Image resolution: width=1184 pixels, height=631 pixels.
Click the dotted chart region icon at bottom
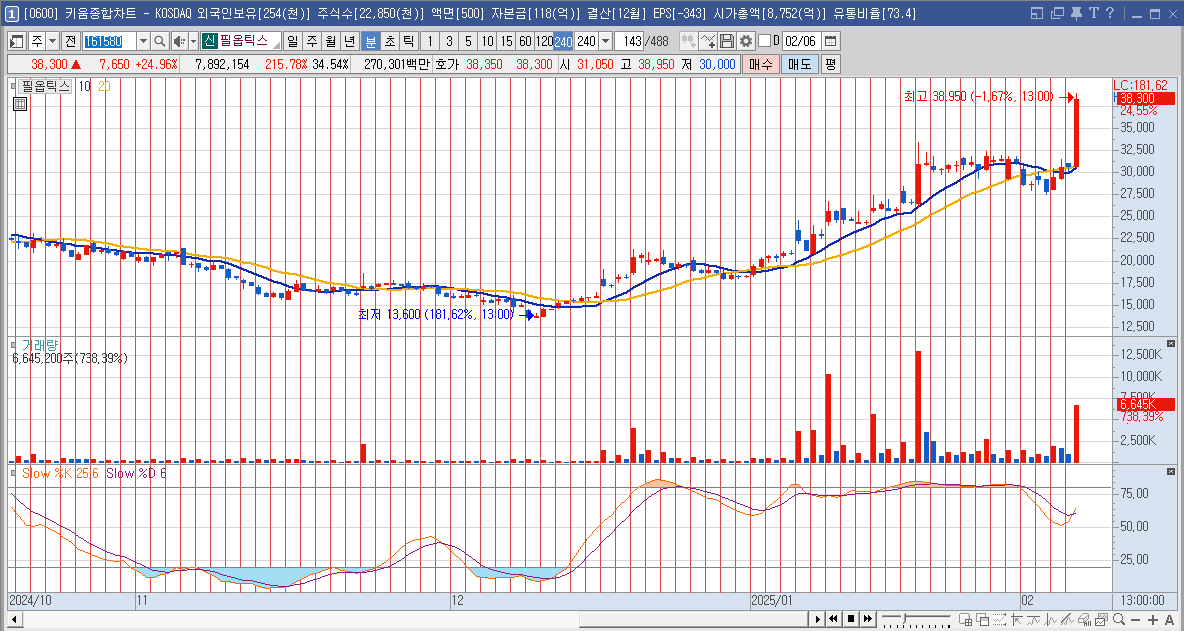click(1001, 619)
